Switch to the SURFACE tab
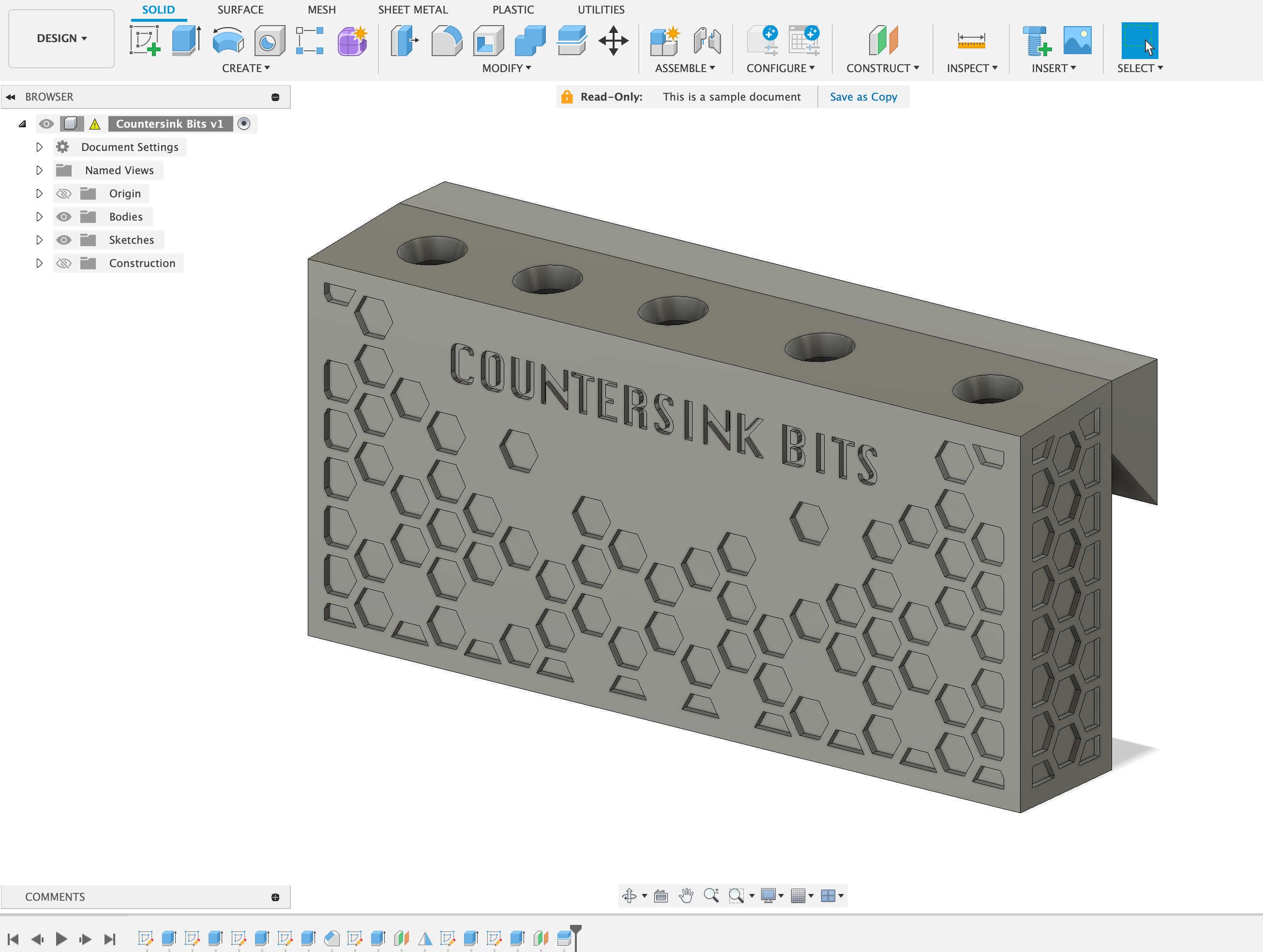 tap(241, 10)
